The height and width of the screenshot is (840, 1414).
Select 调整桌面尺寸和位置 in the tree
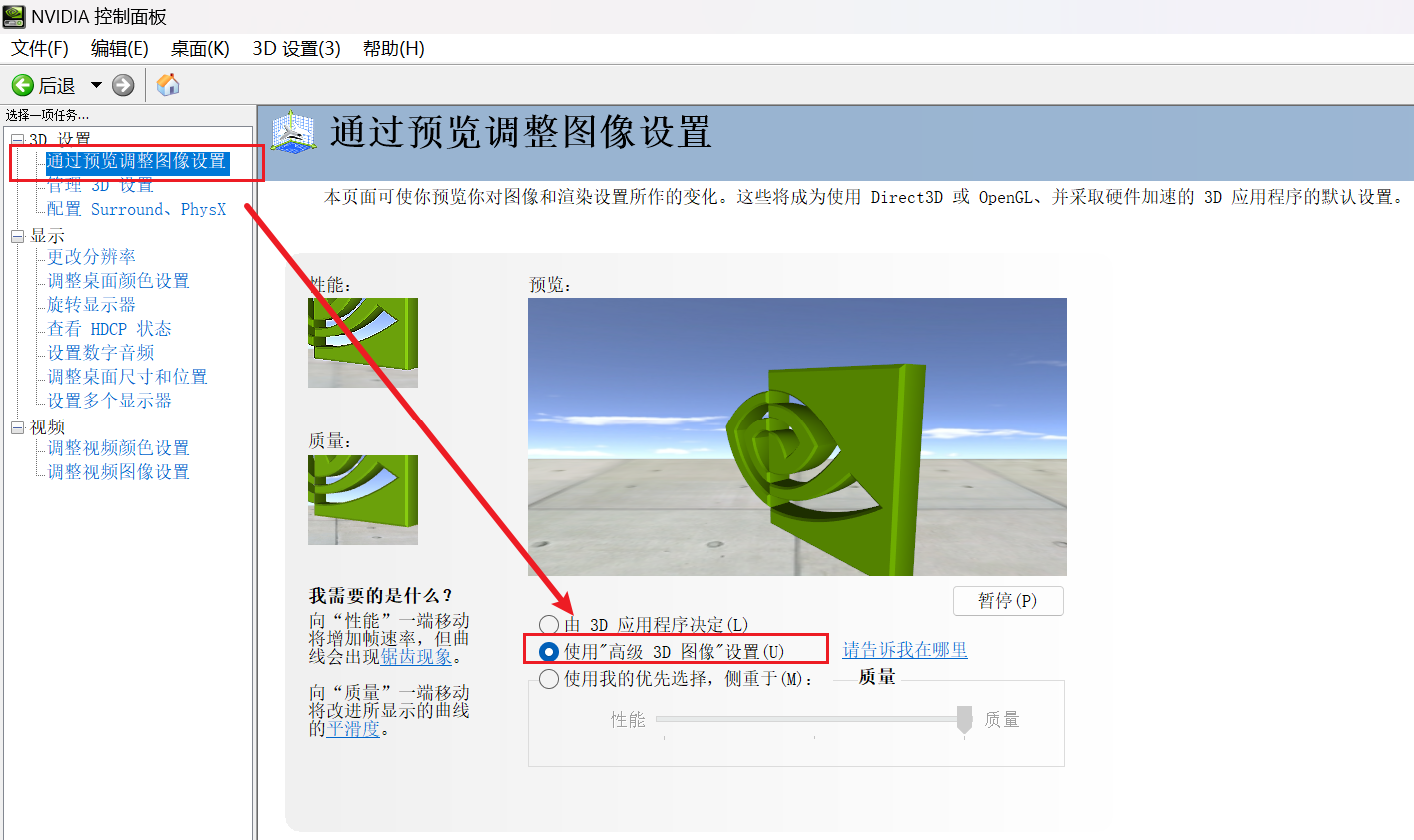coord(128,377)
